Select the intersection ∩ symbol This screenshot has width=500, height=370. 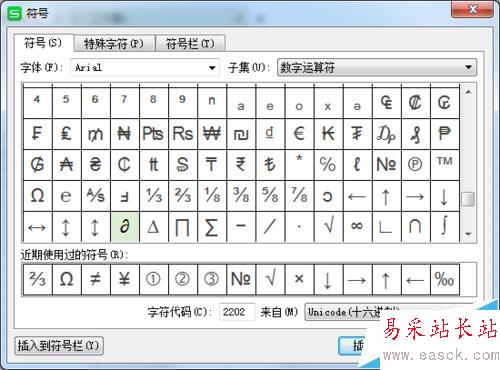coord(416,227)
